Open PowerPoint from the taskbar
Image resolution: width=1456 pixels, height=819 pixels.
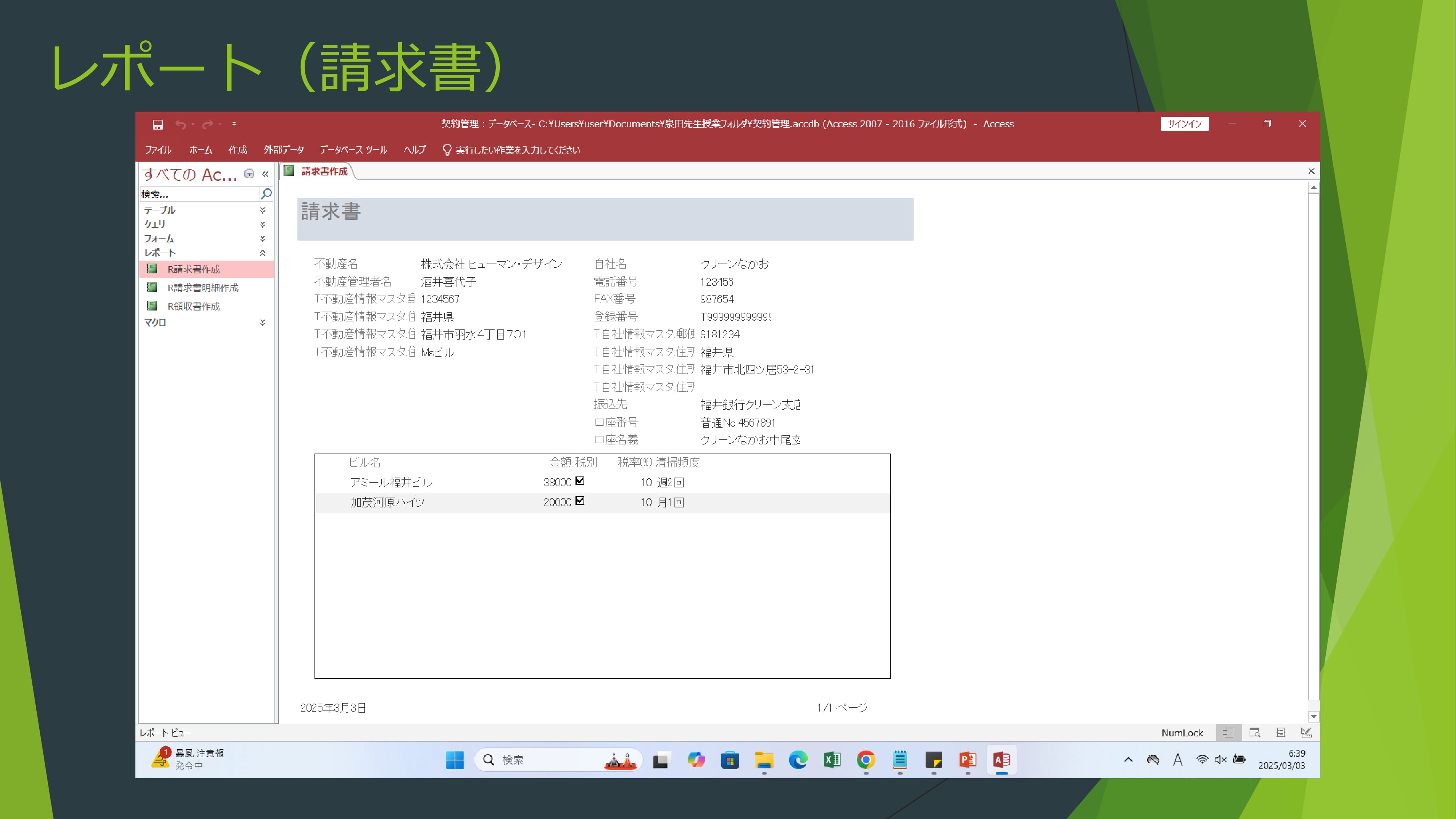(968, 760)
